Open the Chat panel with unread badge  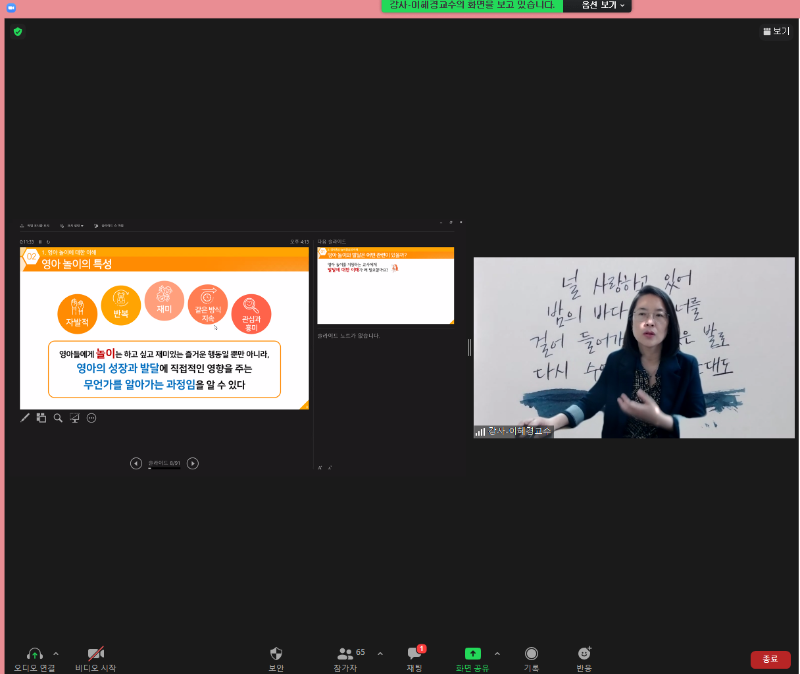[414, 653]
